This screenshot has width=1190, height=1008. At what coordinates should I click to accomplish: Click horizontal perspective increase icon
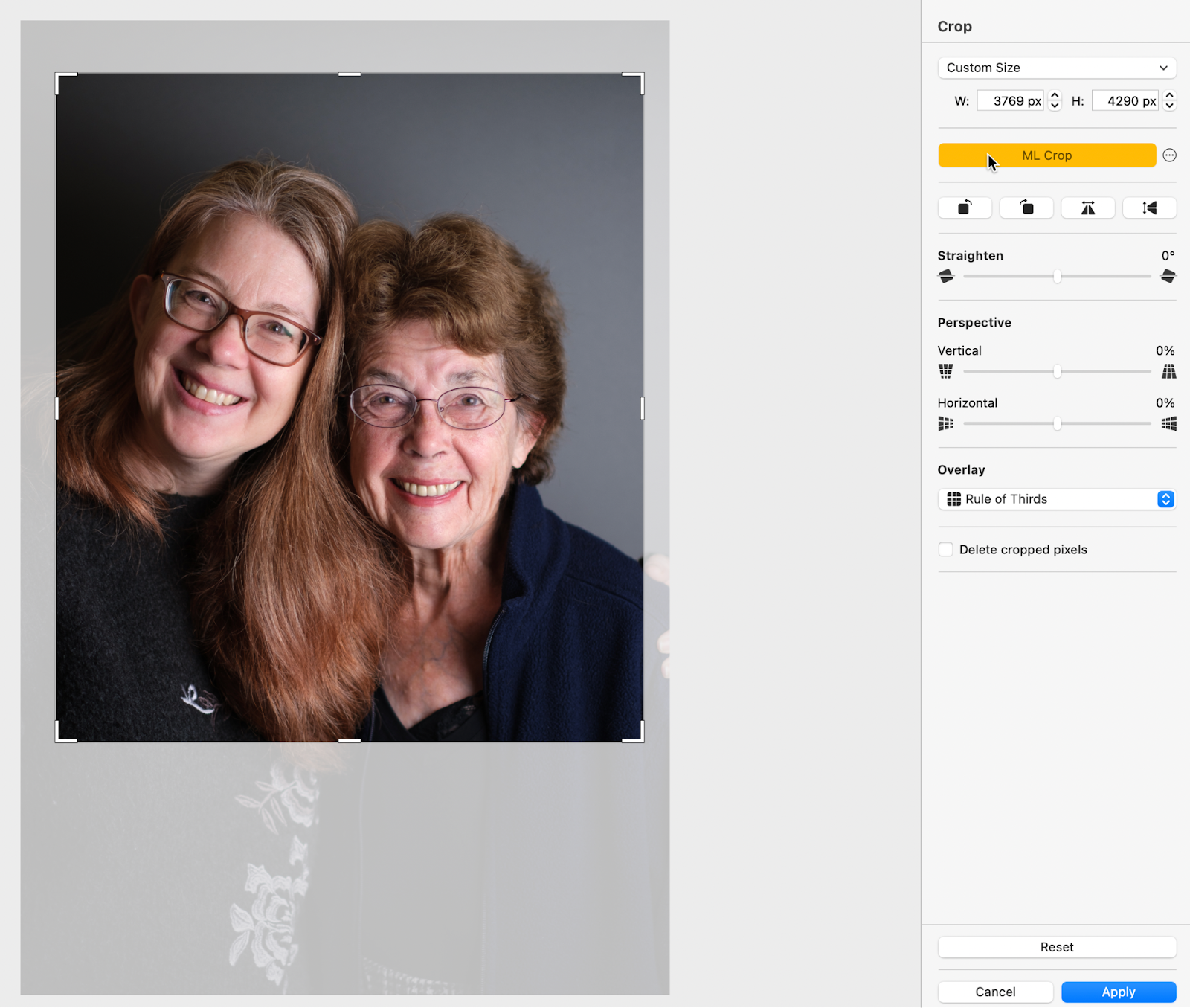[1168, 424]
